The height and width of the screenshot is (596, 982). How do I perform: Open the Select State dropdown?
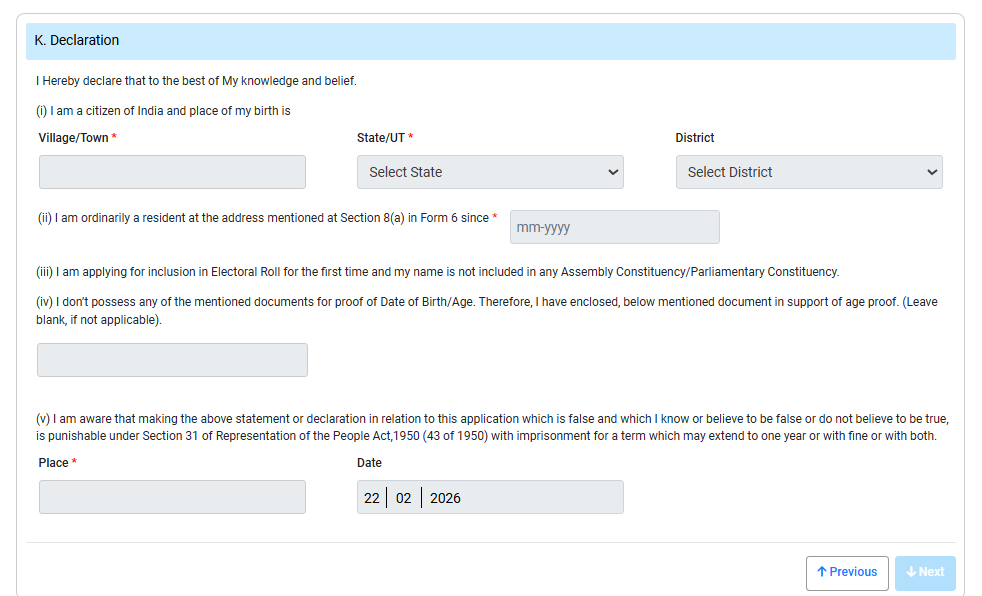[489, 172]
